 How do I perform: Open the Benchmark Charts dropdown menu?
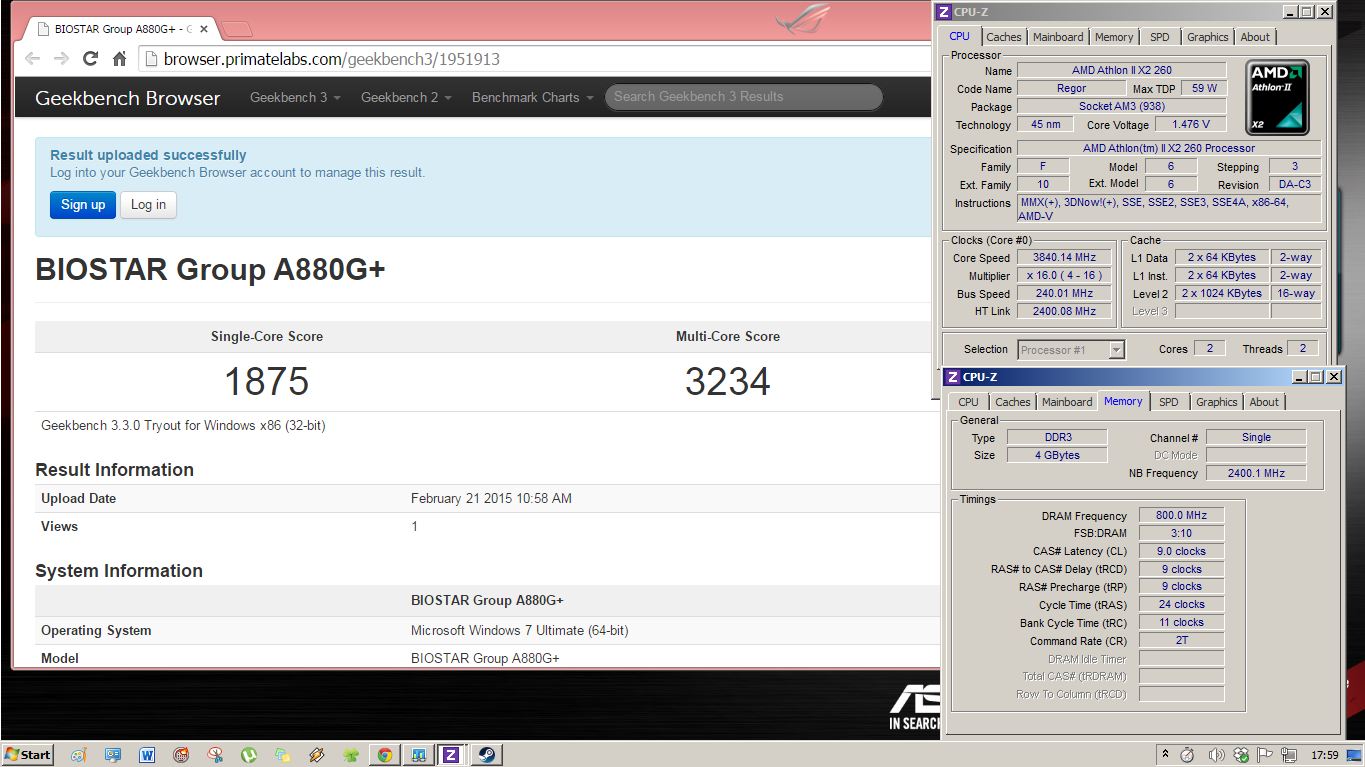point(533,97)
